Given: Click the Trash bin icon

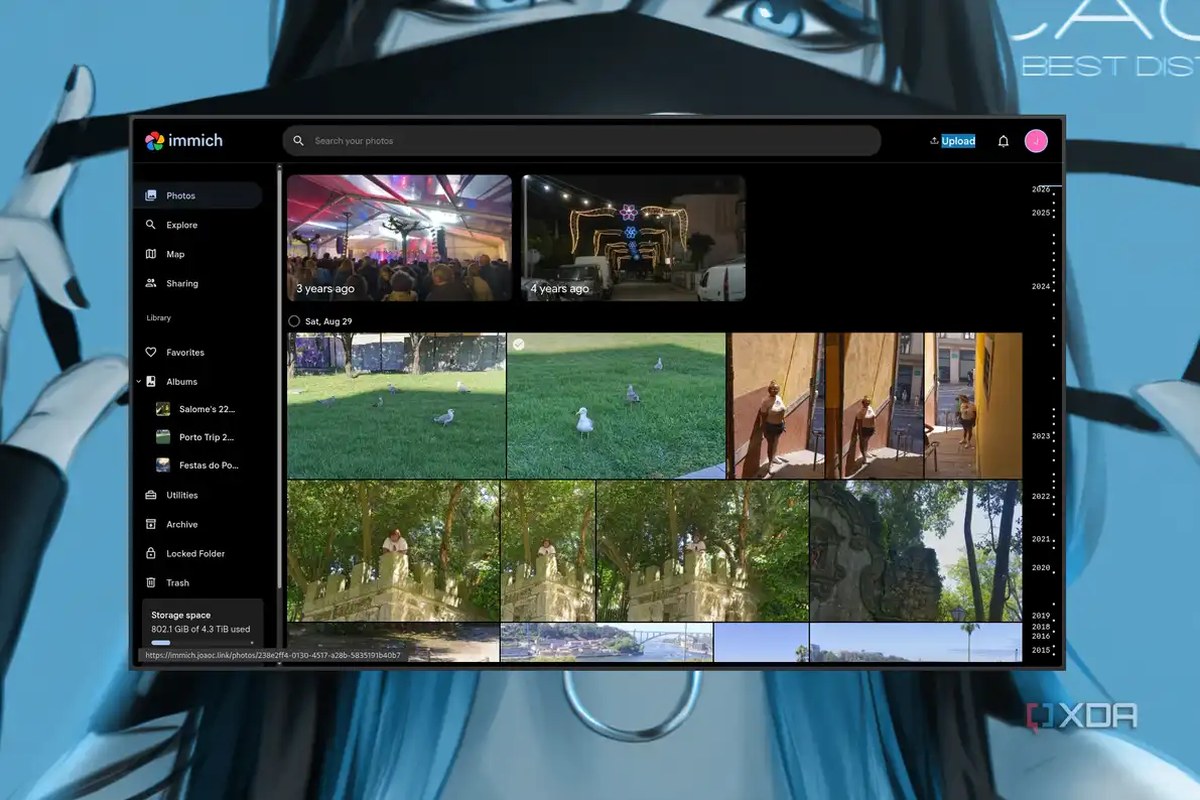Looking at the screenshot, I should click(151, 582).
